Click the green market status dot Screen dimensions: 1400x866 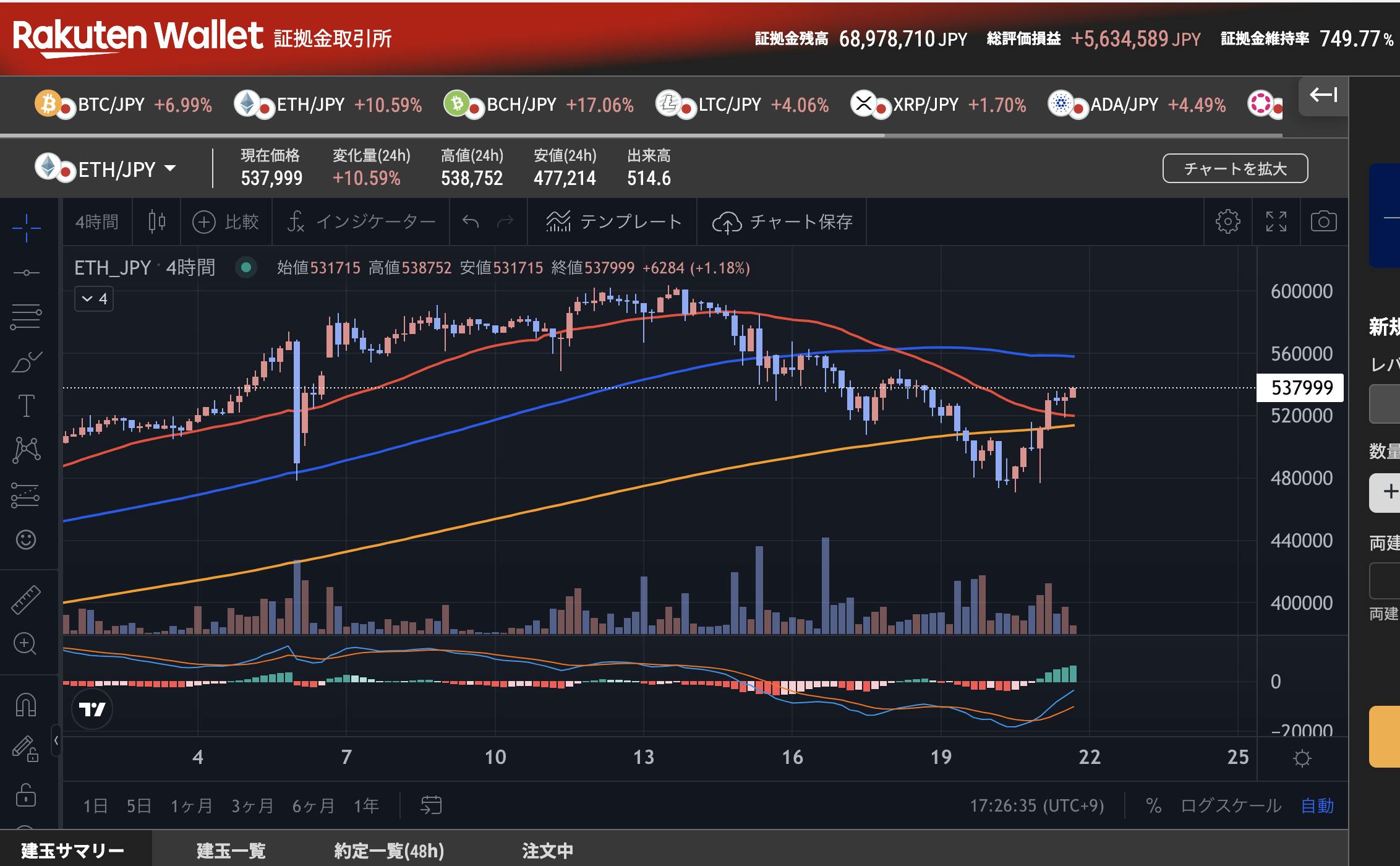[x=245, y=267]
